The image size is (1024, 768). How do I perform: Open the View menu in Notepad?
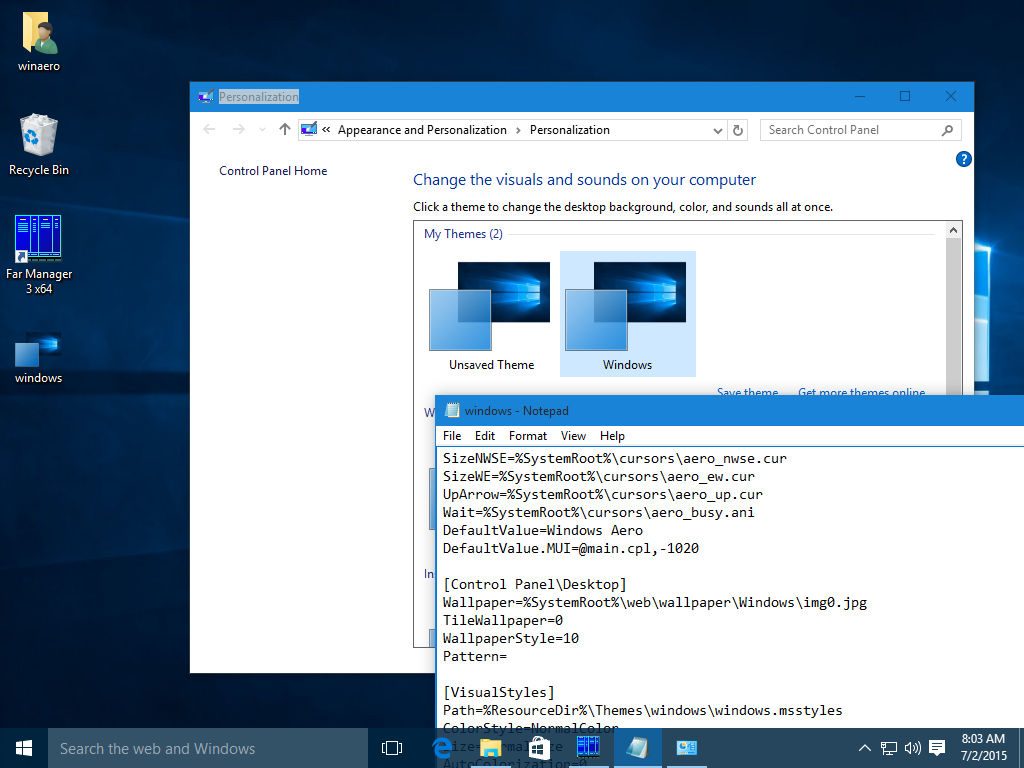click(x=573, y=435)
